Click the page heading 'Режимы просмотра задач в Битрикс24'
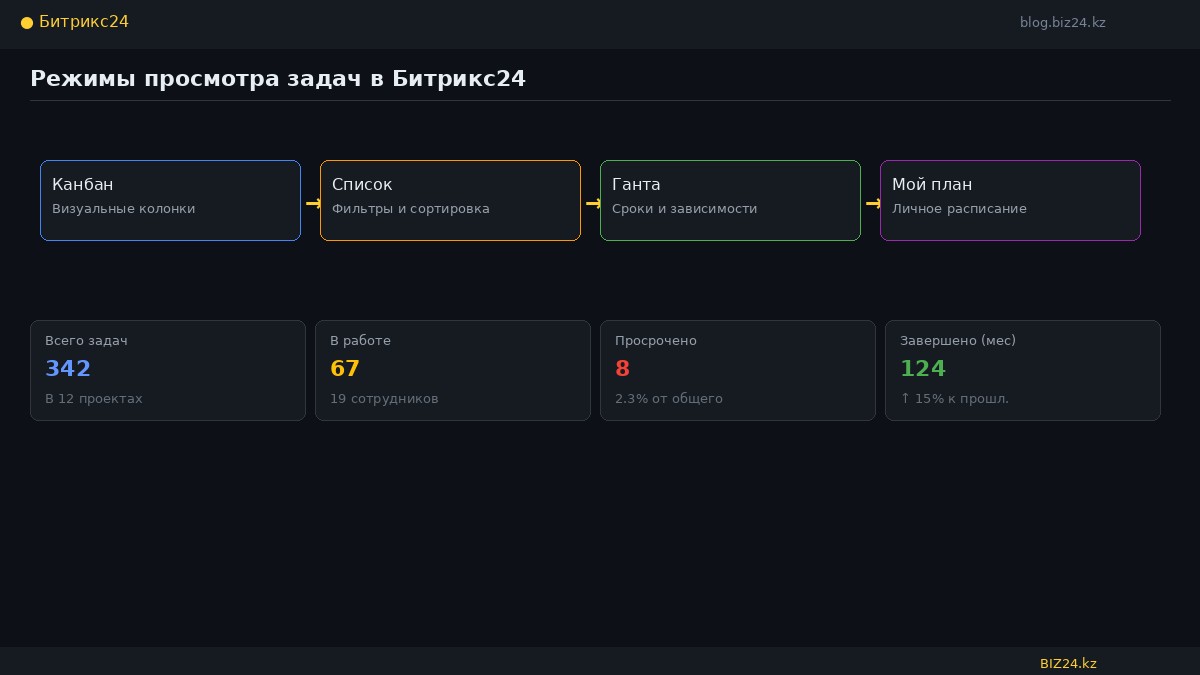This screenshot has width=1200, height=675. pos(278,79)
